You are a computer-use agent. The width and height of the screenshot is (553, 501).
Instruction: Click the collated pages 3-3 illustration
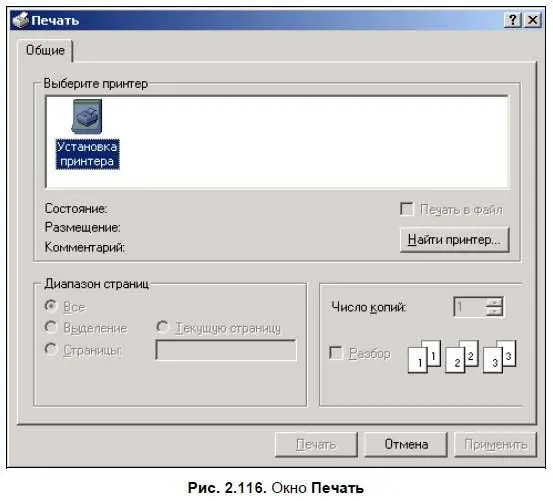tap(499, 356)
